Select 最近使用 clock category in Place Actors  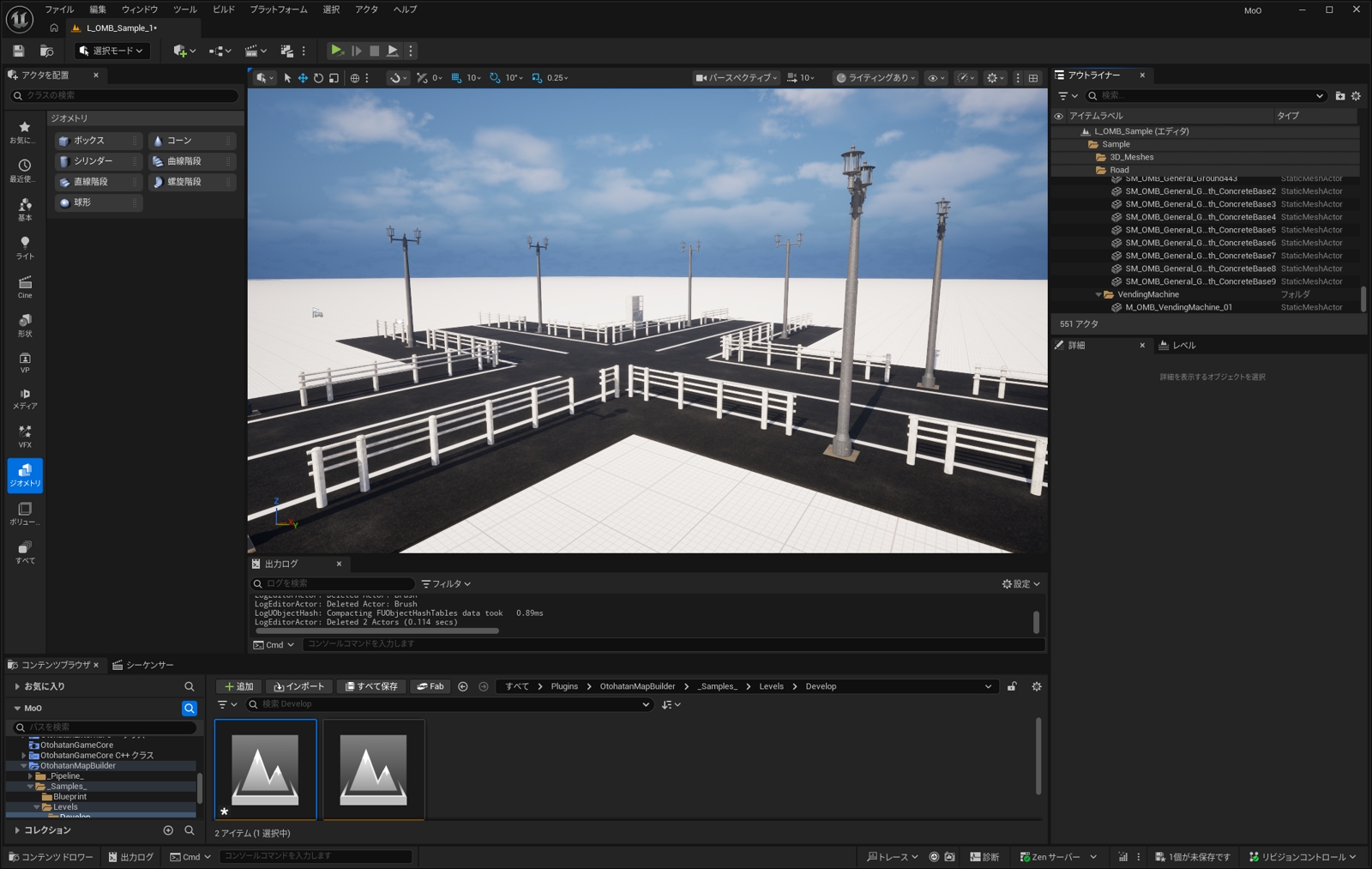coord(25,171)
